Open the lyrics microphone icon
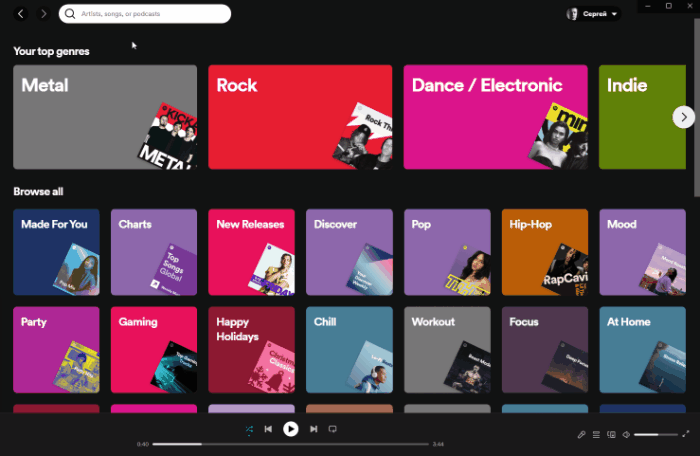This screenshot has width=700, height=456. [582, 435]
